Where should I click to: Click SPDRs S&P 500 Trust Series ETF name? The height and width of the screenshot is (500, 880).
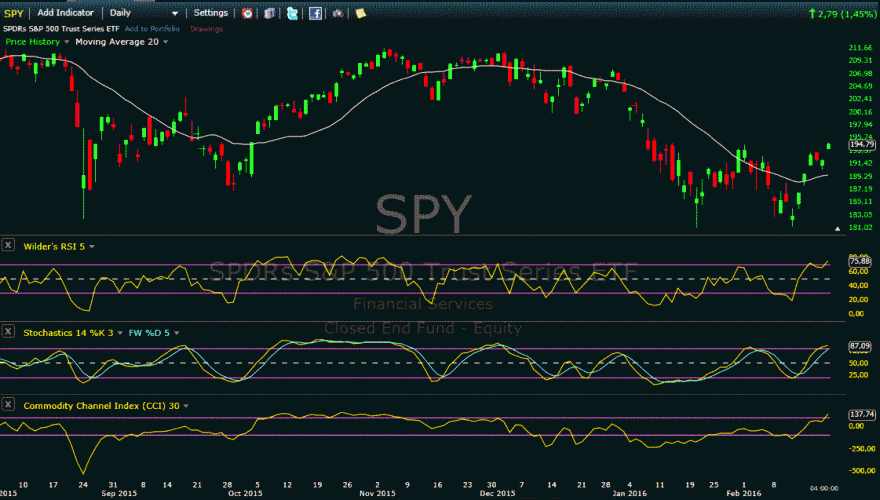[x=61, y=29]
